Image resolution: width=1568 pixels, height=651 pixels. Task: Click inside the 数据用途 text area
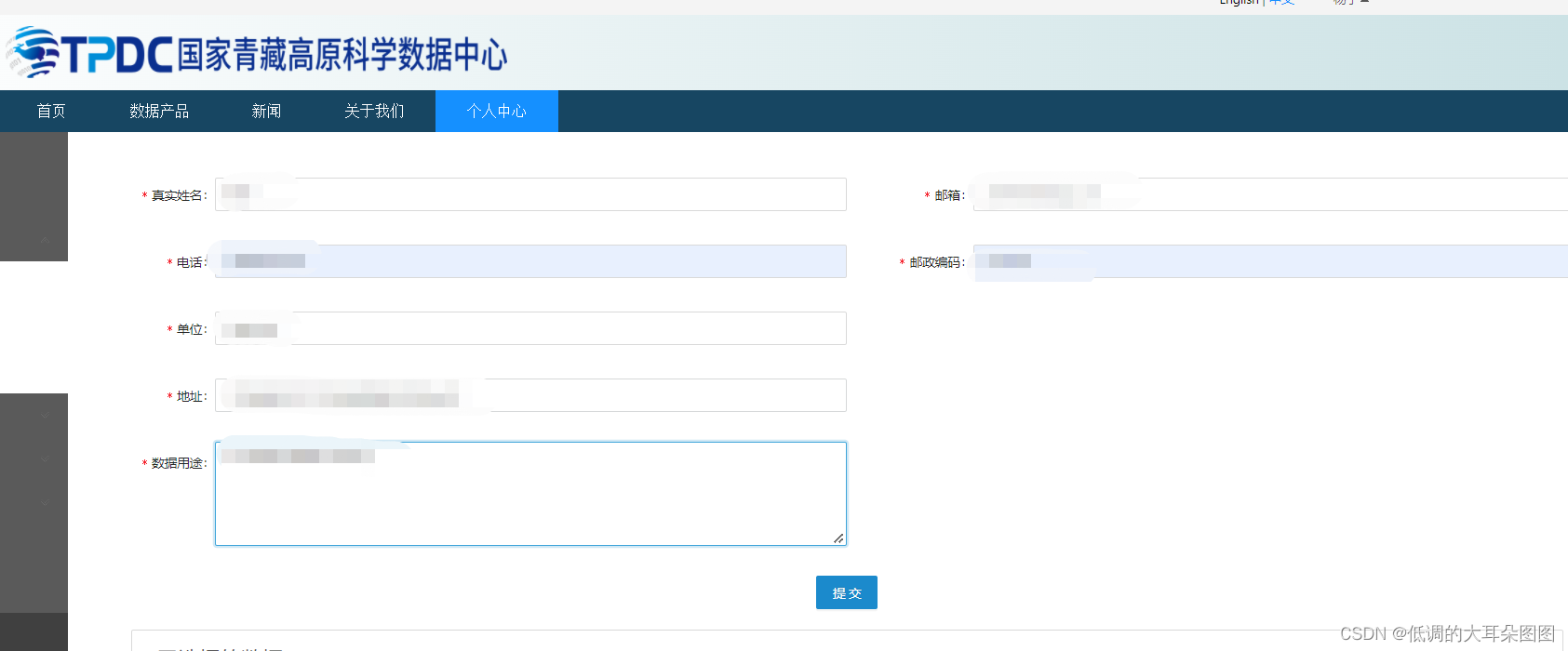point(530,494)
